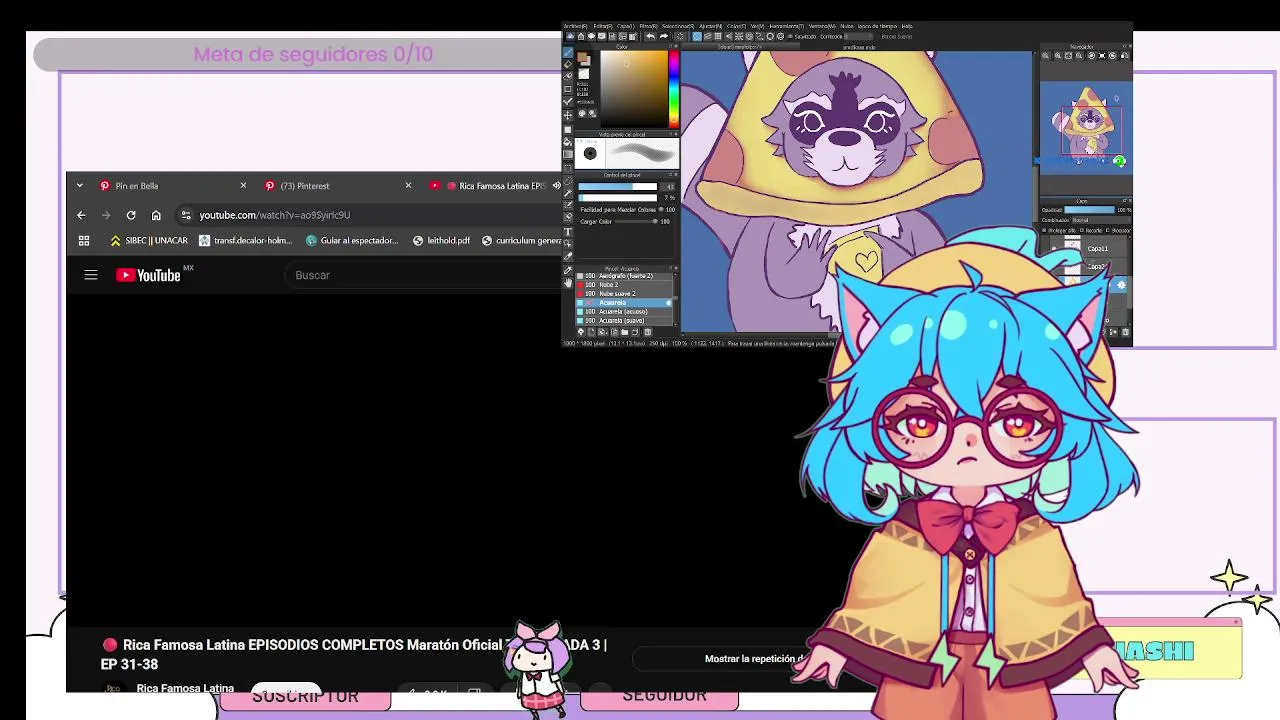Click Mostrar la repetición button
The height and width of the screenshot is (720, 1280).
(755, 659)
